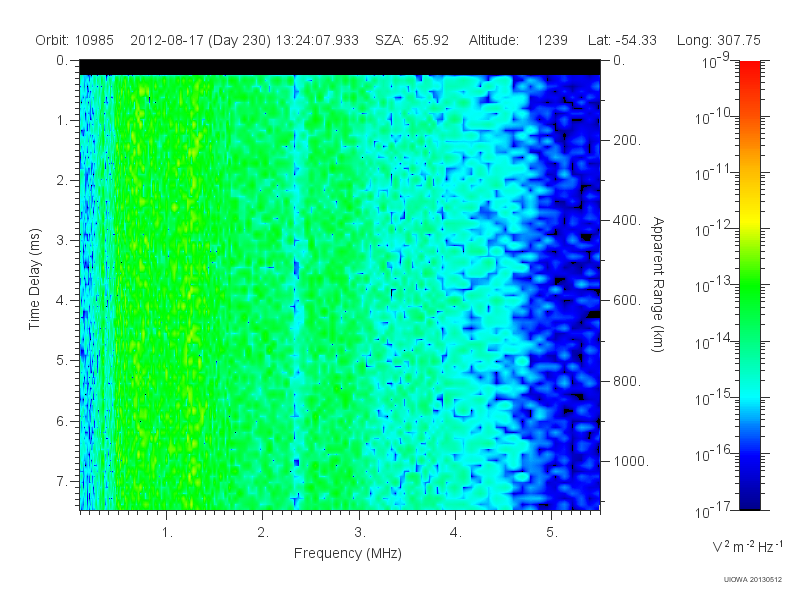
Task: Click the 'Lat: -54.33' header text
Action: [622, 40]
